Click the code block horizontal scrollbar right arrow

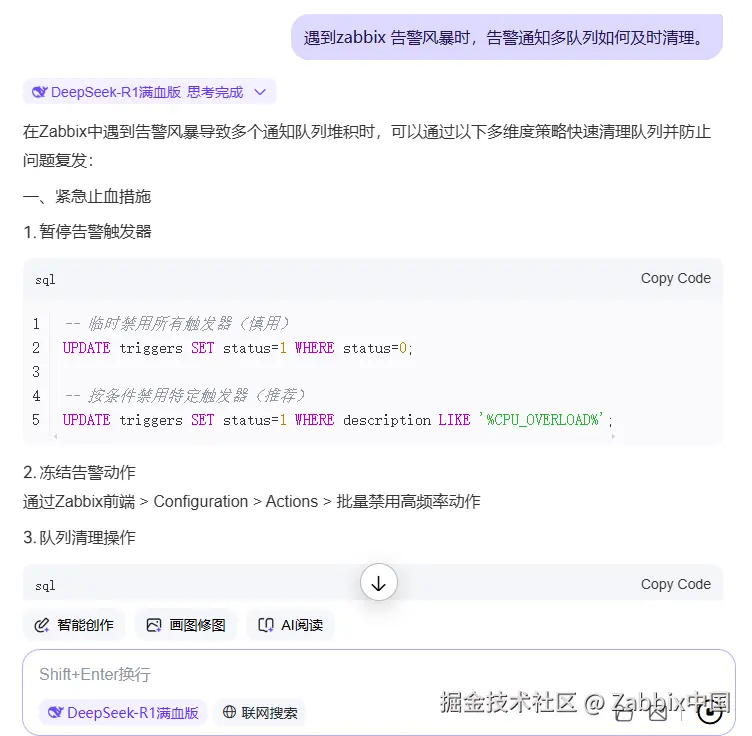613,436
